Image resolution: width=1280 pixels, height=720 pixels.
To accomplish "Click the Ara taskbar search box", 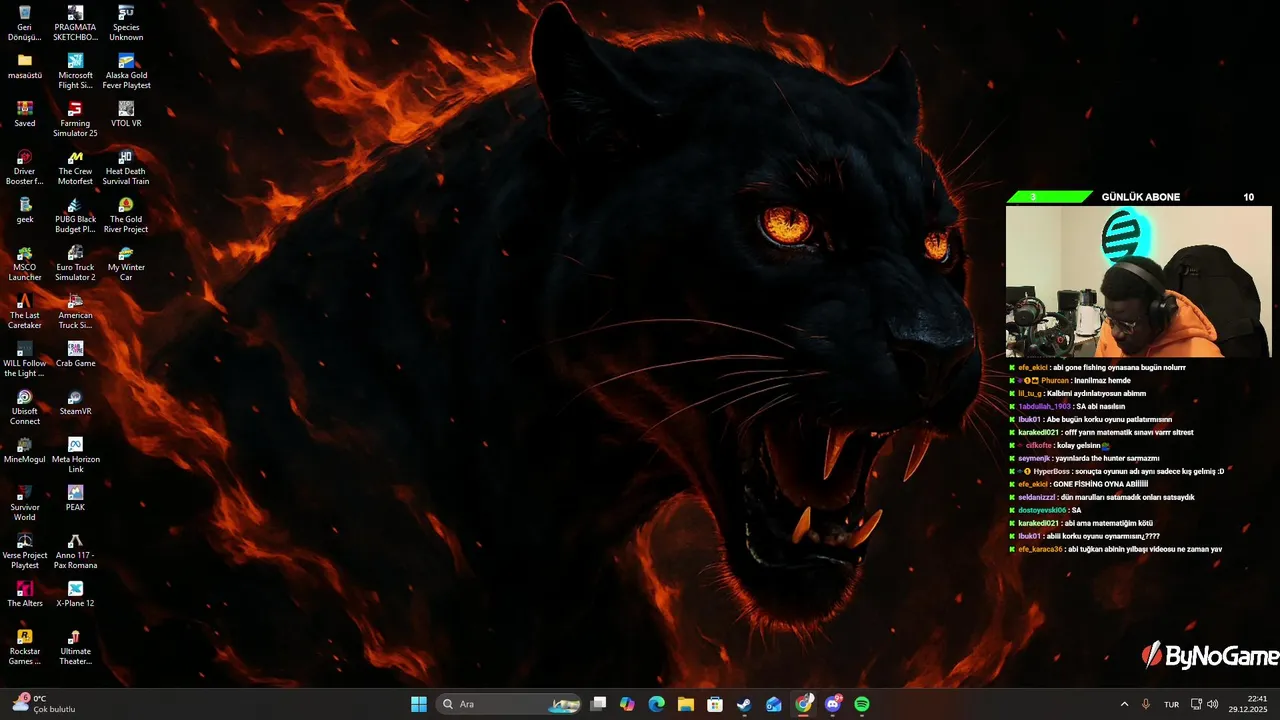I will [x=510, y=704].
